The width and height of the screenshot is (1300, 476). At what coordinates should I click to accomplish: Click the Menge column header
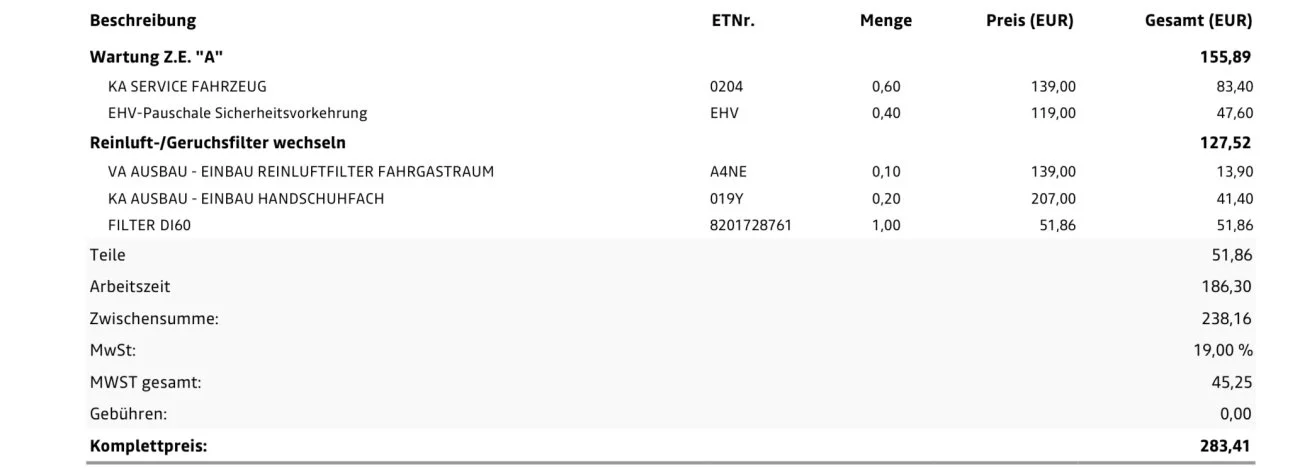click(885, 20)
